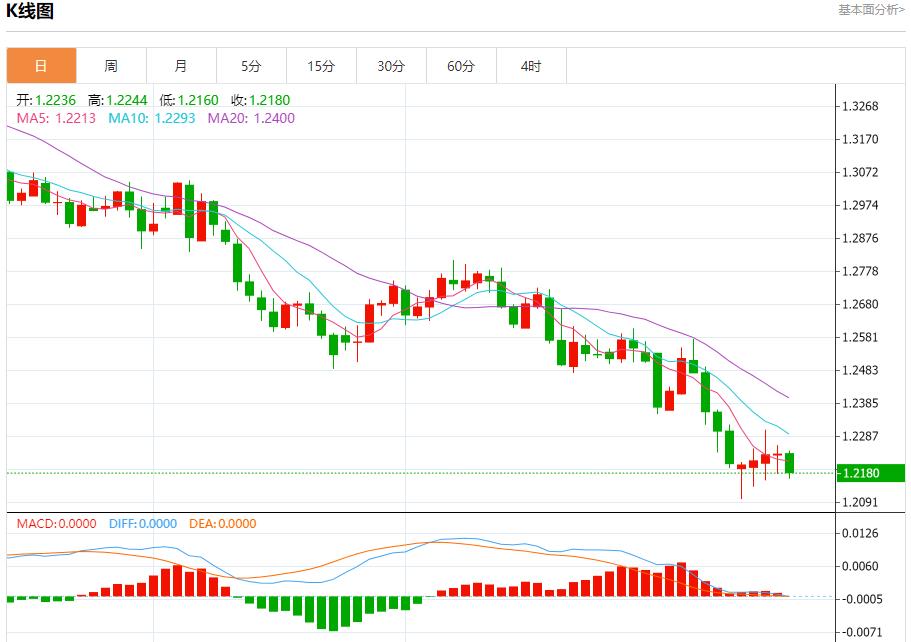Click the MACD value label
This screenshot has height=642, width=911.
point(56,523)
